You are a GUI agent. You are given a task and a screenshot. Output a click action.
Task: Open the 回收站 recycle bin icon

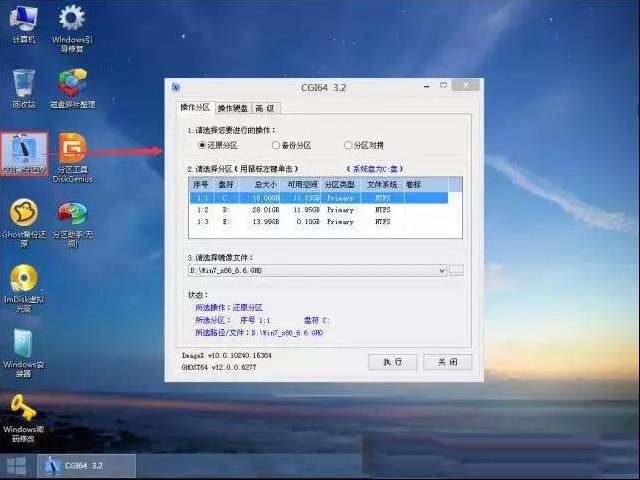click(x=24, y=89)
